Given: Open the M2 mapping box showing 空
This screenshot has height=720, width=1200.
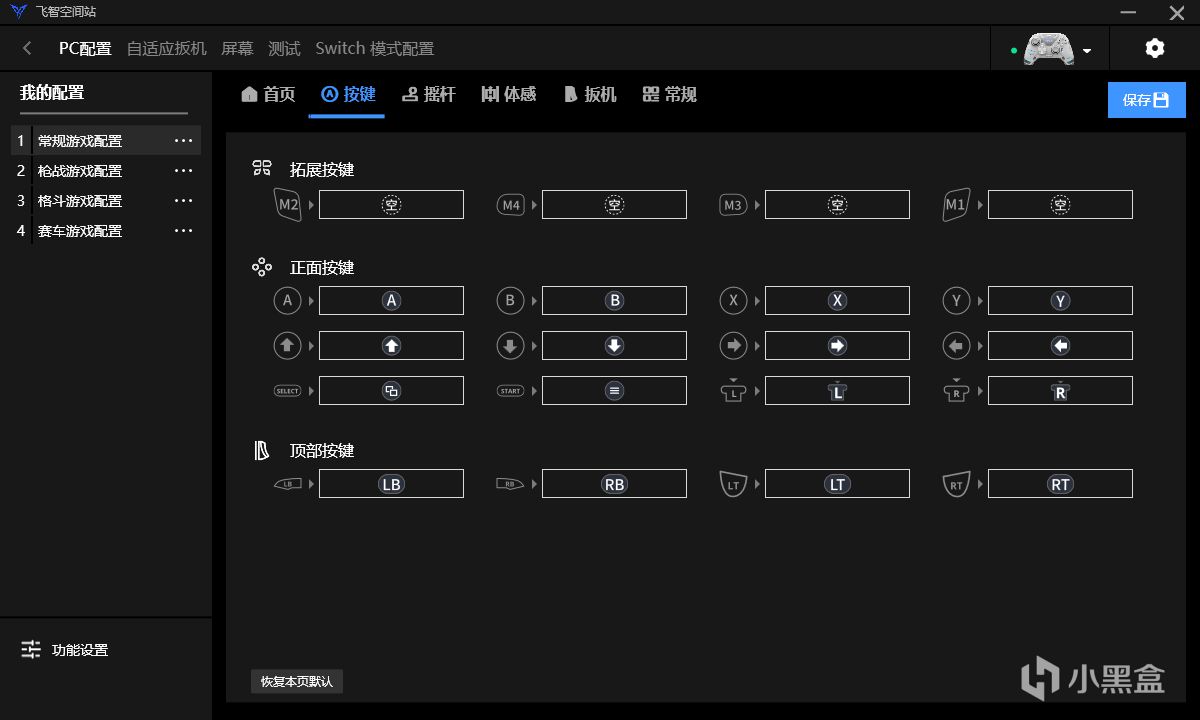Looking at the screenshot, I should pos(391,205).
